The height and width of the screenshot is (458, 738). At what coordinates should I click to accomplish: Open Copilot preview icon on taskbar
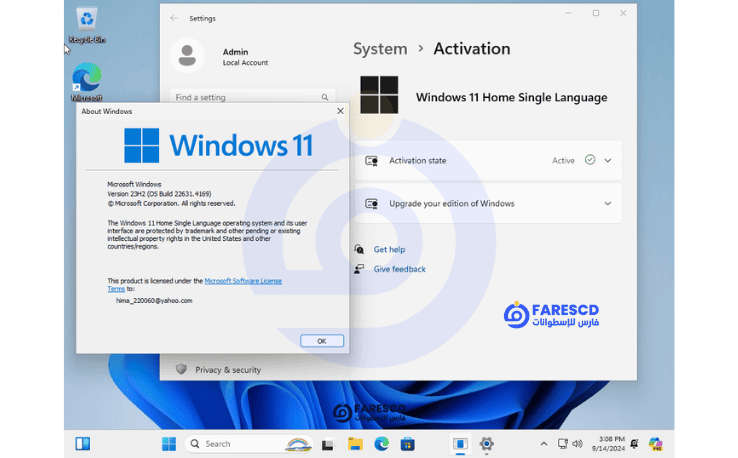click(656, 444)
